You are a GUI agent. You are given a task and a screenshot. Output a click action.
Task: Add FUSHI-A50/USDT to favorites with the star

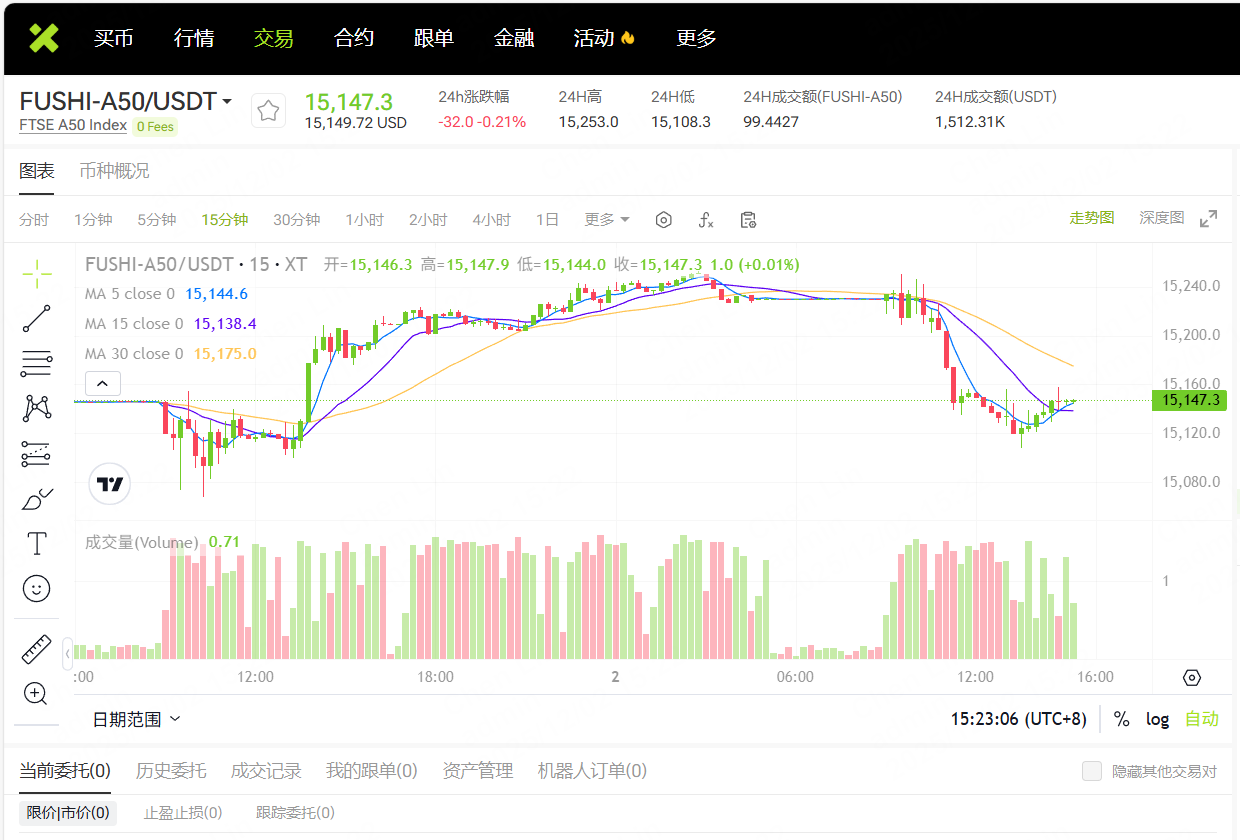tap(267, 110)
